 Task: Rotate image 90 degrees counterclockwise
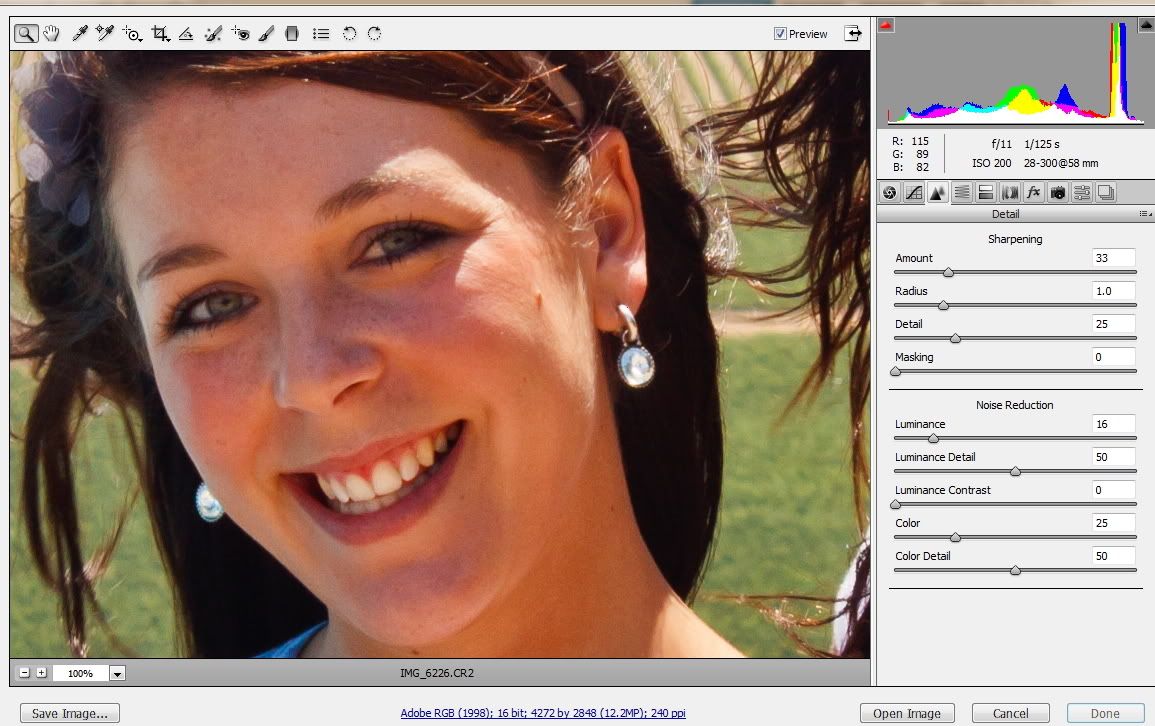(349, 34)
